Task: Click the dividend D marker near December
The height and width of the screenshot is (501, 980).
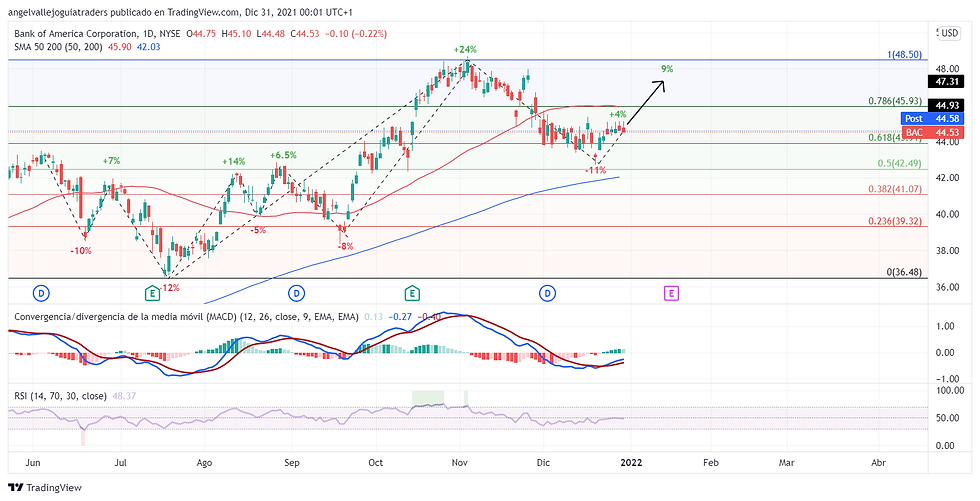Action: pos(548,292)
